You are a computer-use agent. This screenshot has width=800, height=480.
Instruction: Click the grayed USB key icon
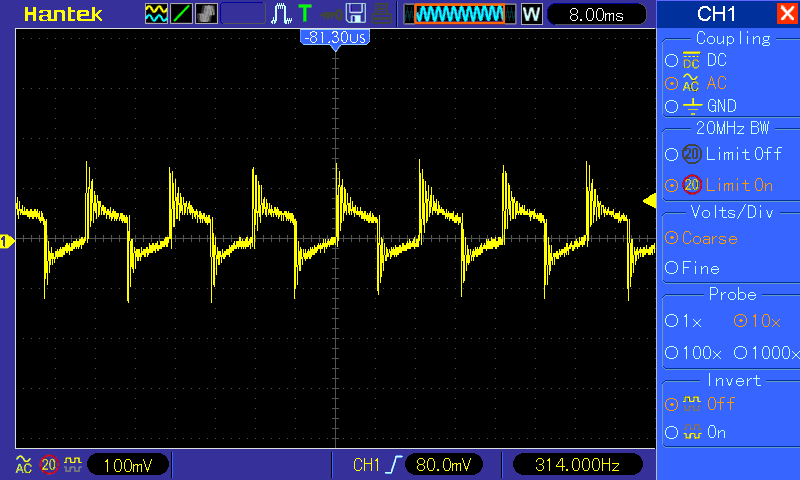(332, 15)
